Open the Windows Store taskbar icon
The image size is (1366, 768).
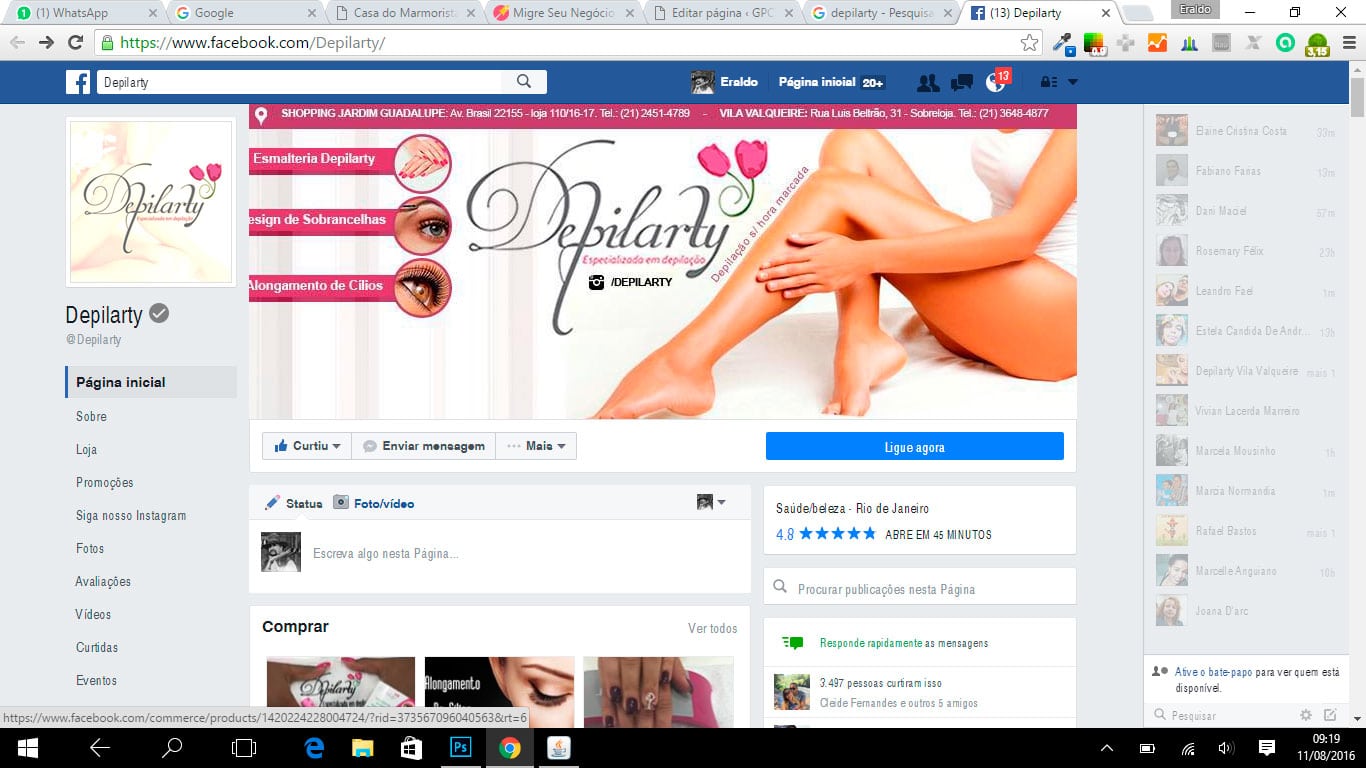[412, 748]
